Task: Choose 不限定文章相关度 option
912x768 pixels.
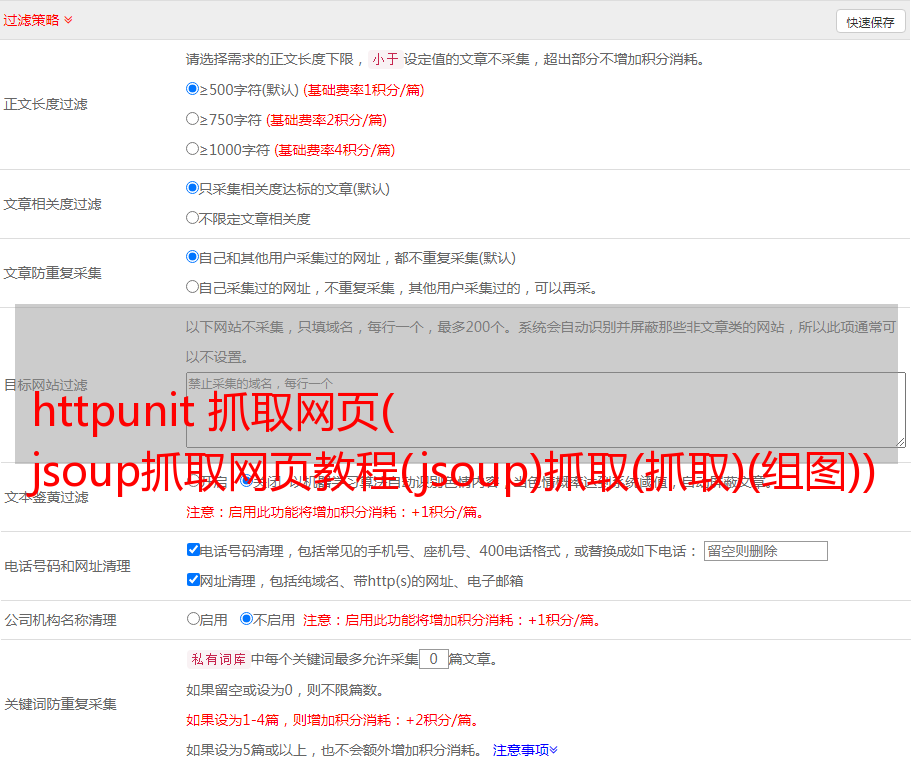Action: tap(192, 218)
